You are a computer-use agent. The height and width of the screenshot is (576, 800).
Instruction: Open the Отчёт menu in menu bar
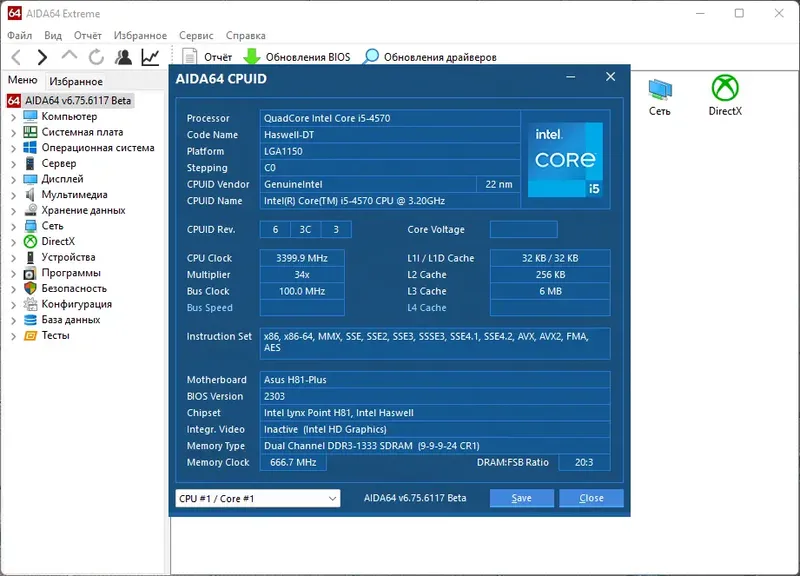87,35
